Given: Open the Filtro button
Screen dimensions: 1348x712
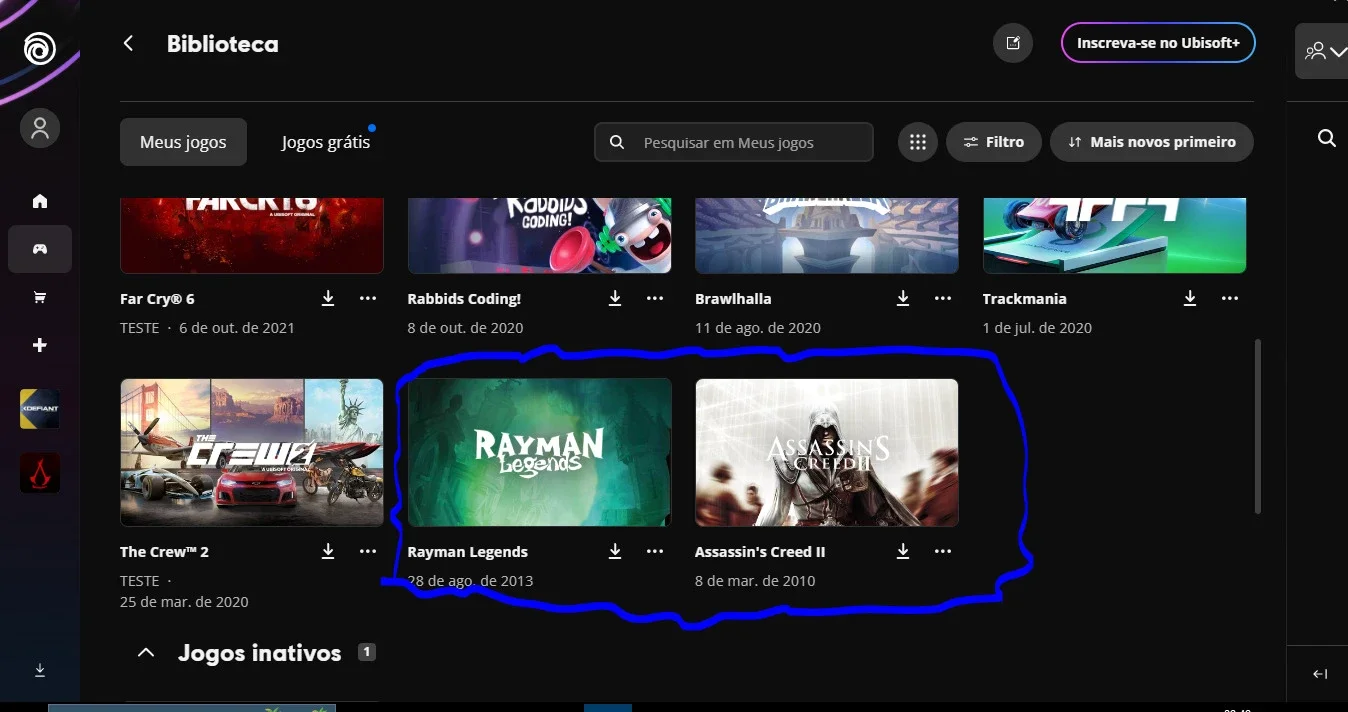Looking at the screenshot, I should click(x=994, y=142).
